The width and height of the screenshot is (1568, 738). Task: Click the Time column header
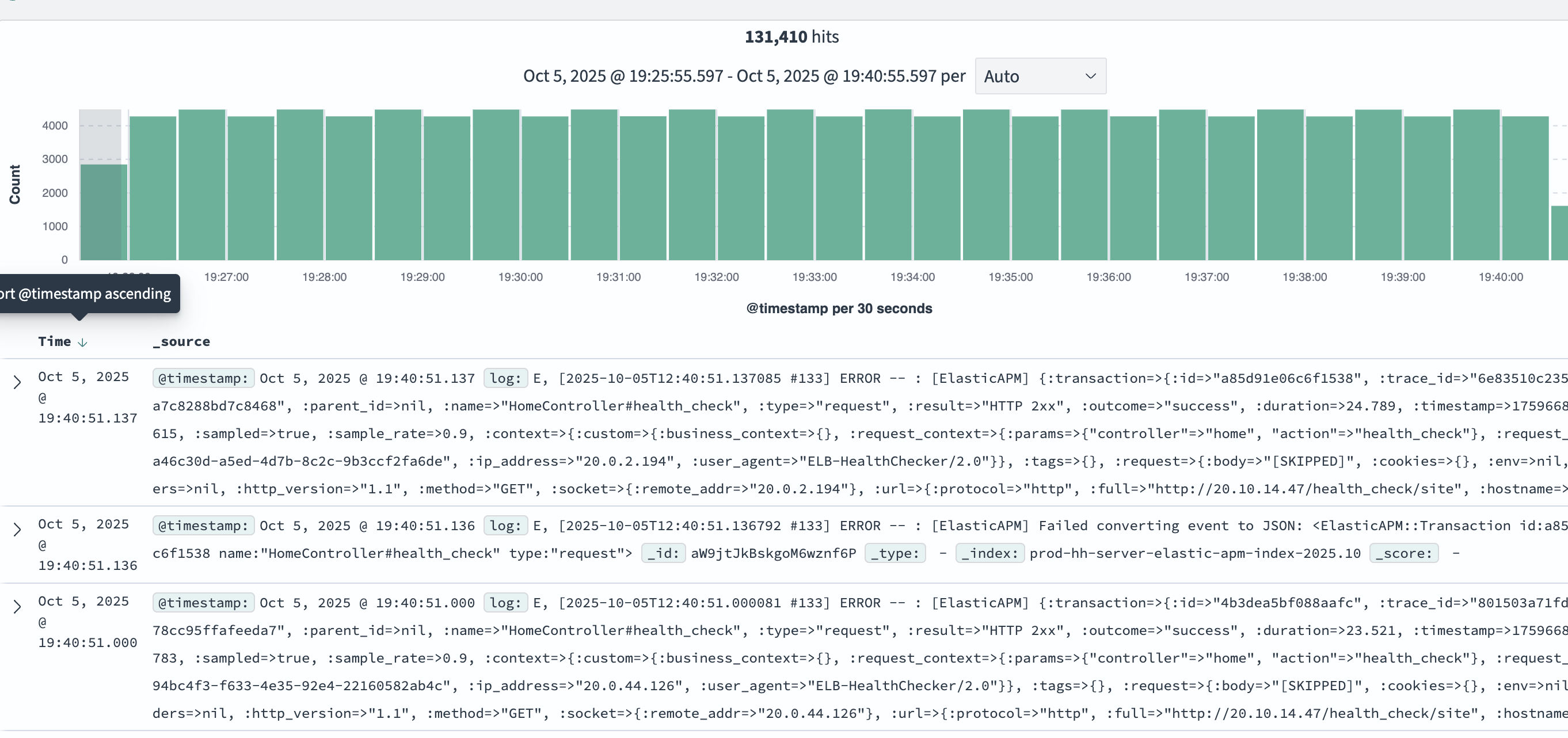point(54,341)
